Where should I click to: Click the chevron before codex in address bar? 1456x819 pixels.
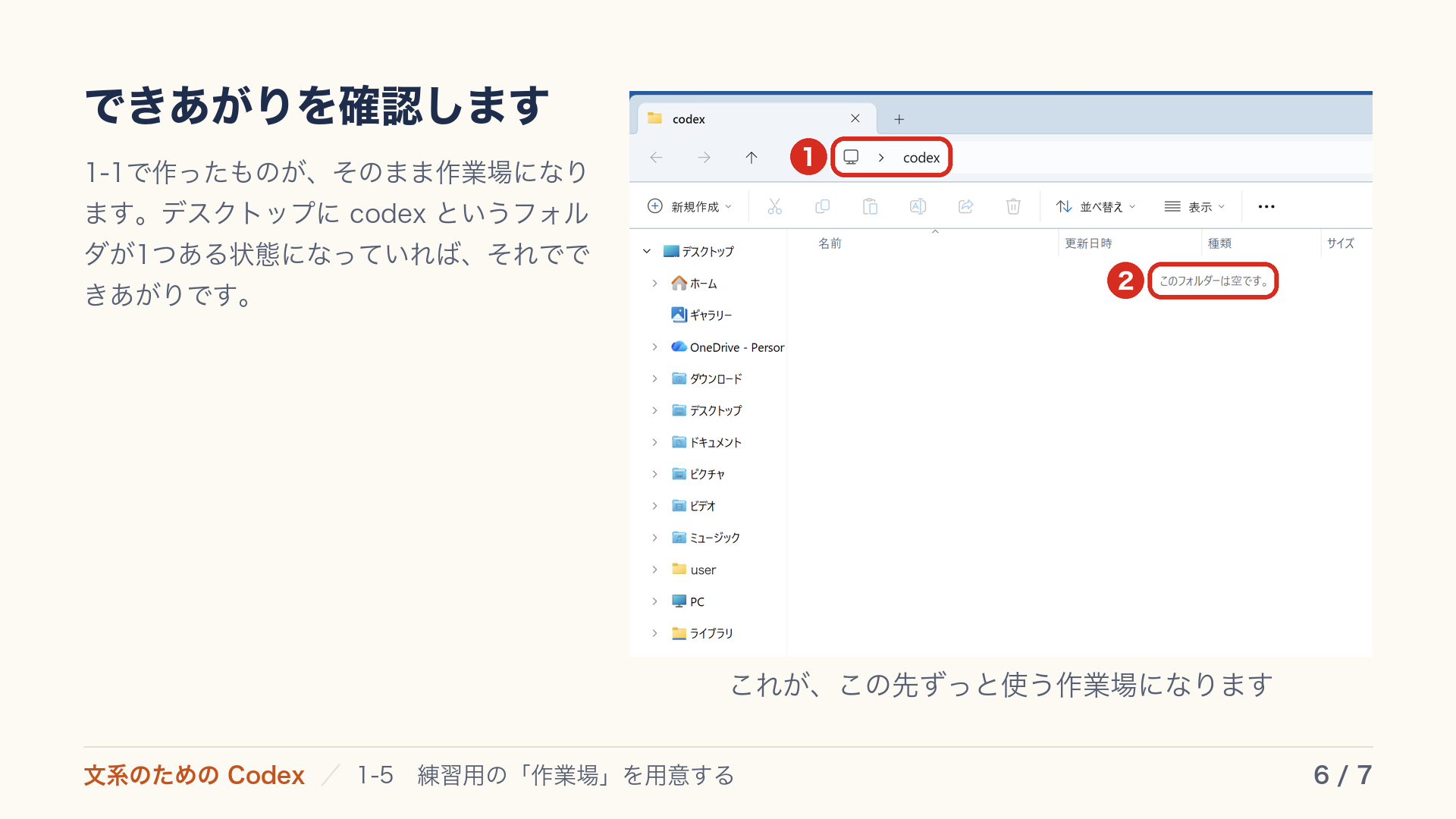click(881, 158)
